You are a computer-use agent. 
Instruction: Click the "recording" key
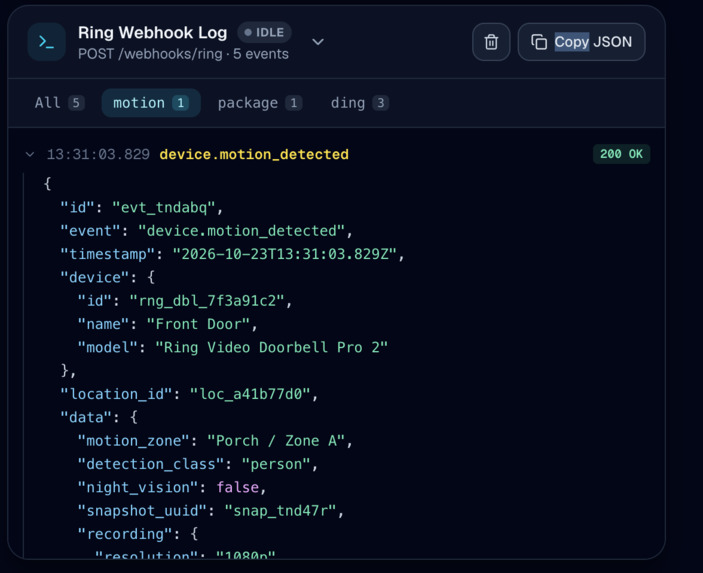coord(125,534)
